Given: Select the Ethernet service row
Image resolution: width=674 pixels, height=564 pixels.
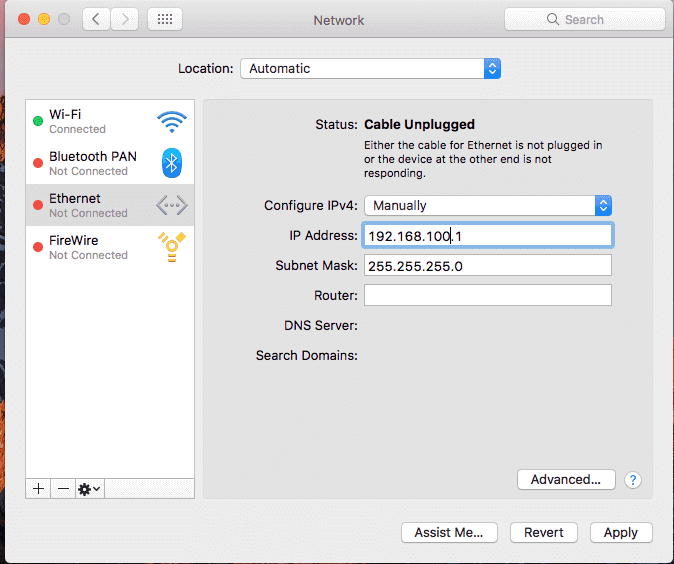Looking at the screenshot, I should click(x=110, y=205).
